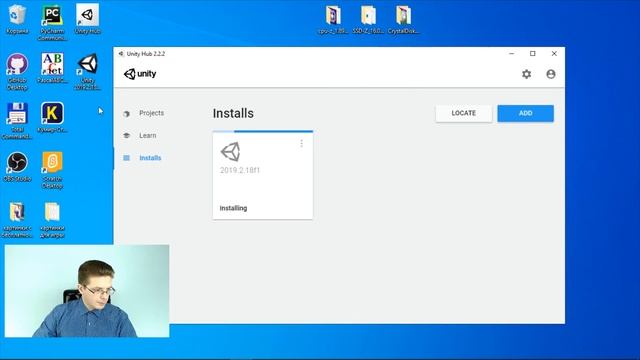Open the left pictures folder above webcam
Screen dimensions: 640x360
(17, 220)
